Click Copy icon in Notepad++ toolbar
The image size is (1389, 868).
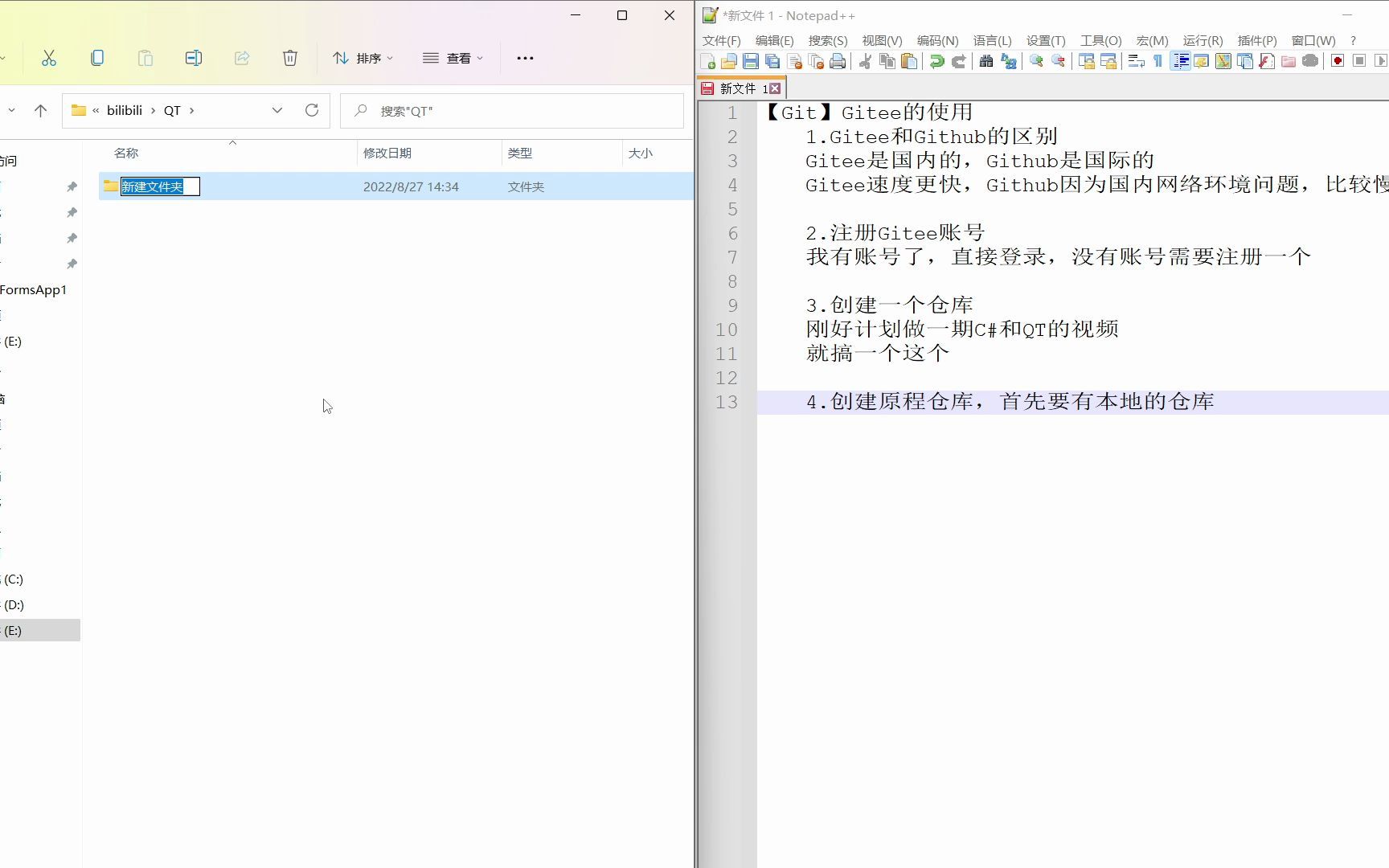(x=887, y=62)
